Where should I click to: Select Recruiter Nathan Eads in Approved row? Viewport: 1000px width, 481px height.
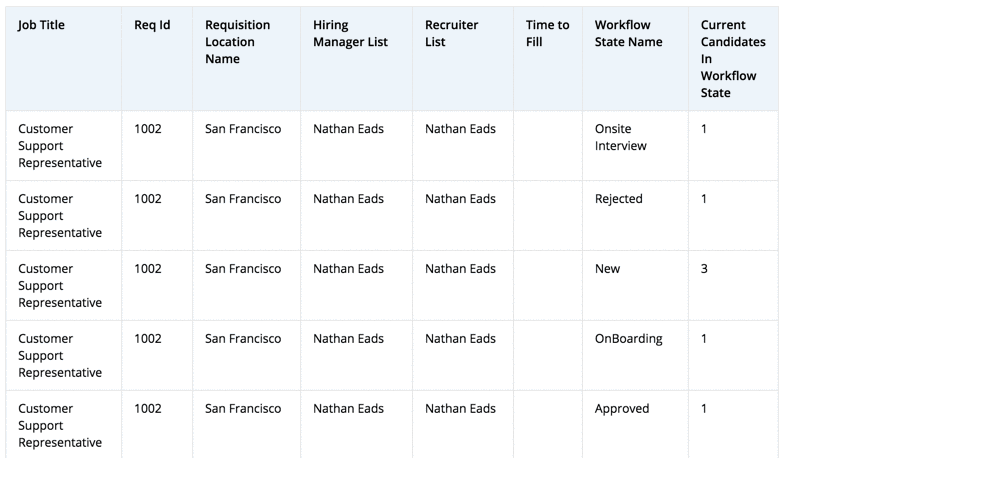coord(460,409)
